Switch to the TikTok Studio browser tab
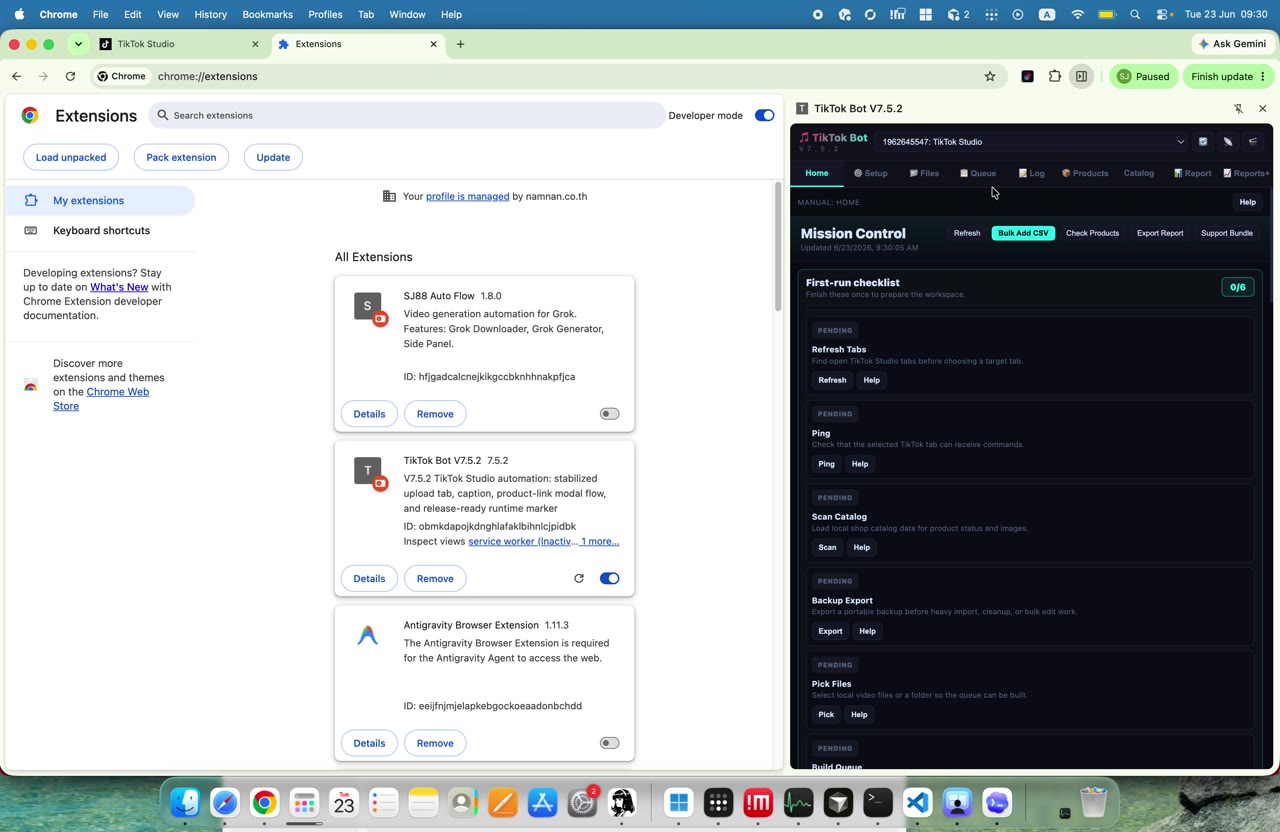The width and height of the screenshot is (1280, 832). [178, 44]
